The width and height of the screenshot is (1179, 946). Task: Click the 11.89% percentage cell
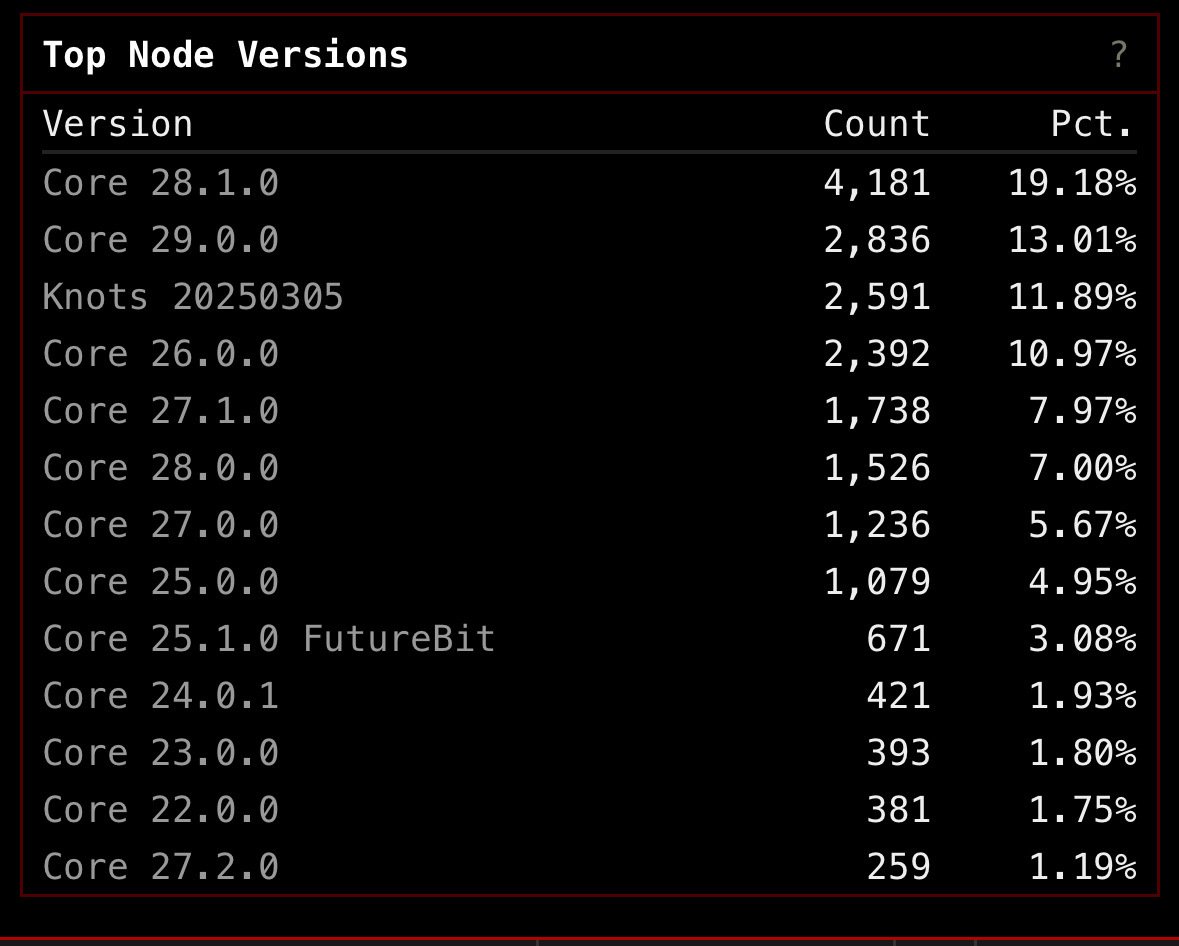(x=1072, y=296)
